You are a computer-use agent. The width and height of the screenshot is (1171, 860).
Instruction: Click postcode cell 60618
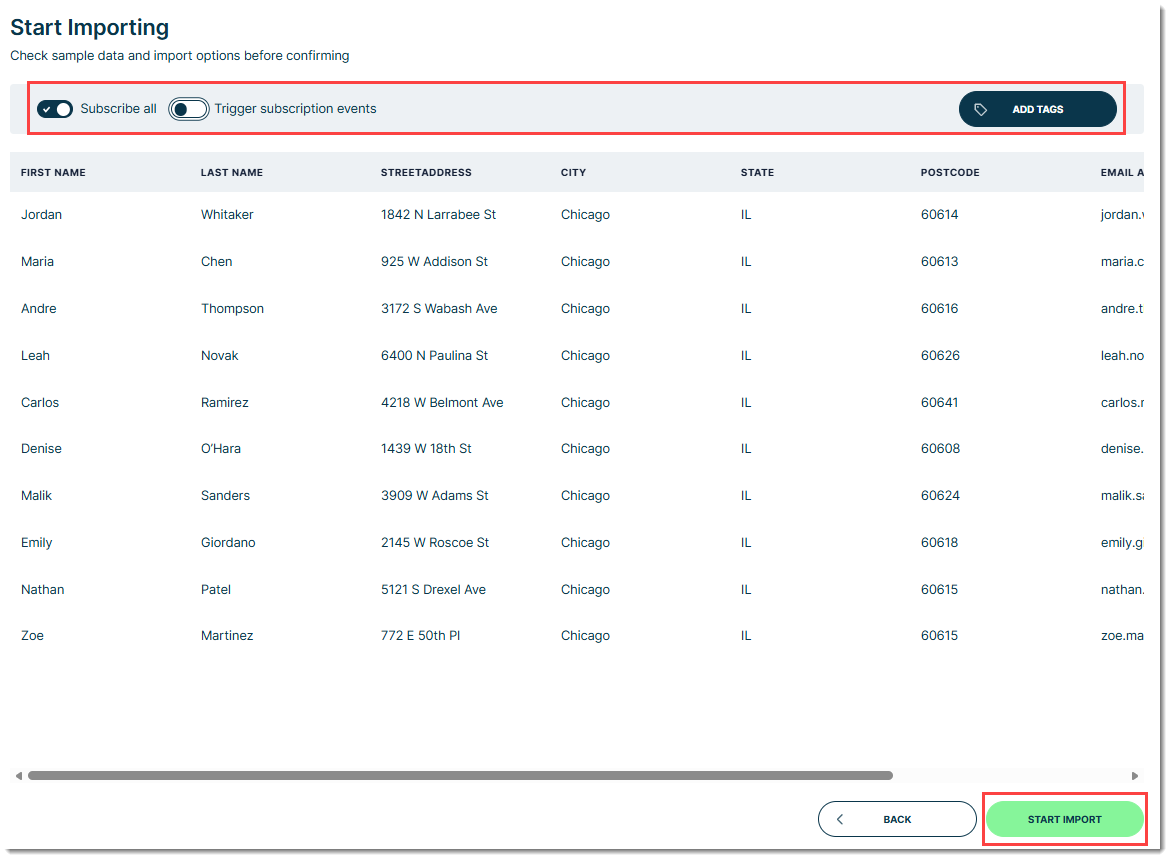[x=939, y=543]
